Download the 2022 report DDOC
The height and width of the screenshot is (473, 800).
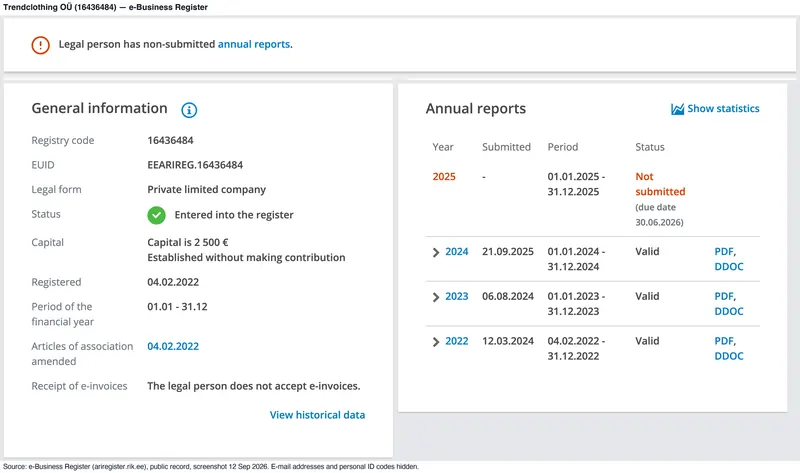(729, 356)
